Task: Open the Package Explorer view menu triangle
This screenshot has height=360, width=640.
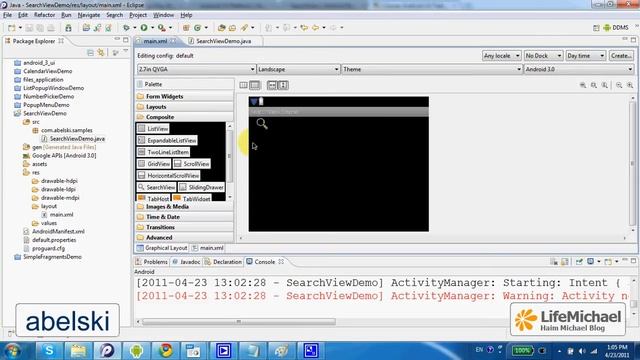Action: point(126,51)
